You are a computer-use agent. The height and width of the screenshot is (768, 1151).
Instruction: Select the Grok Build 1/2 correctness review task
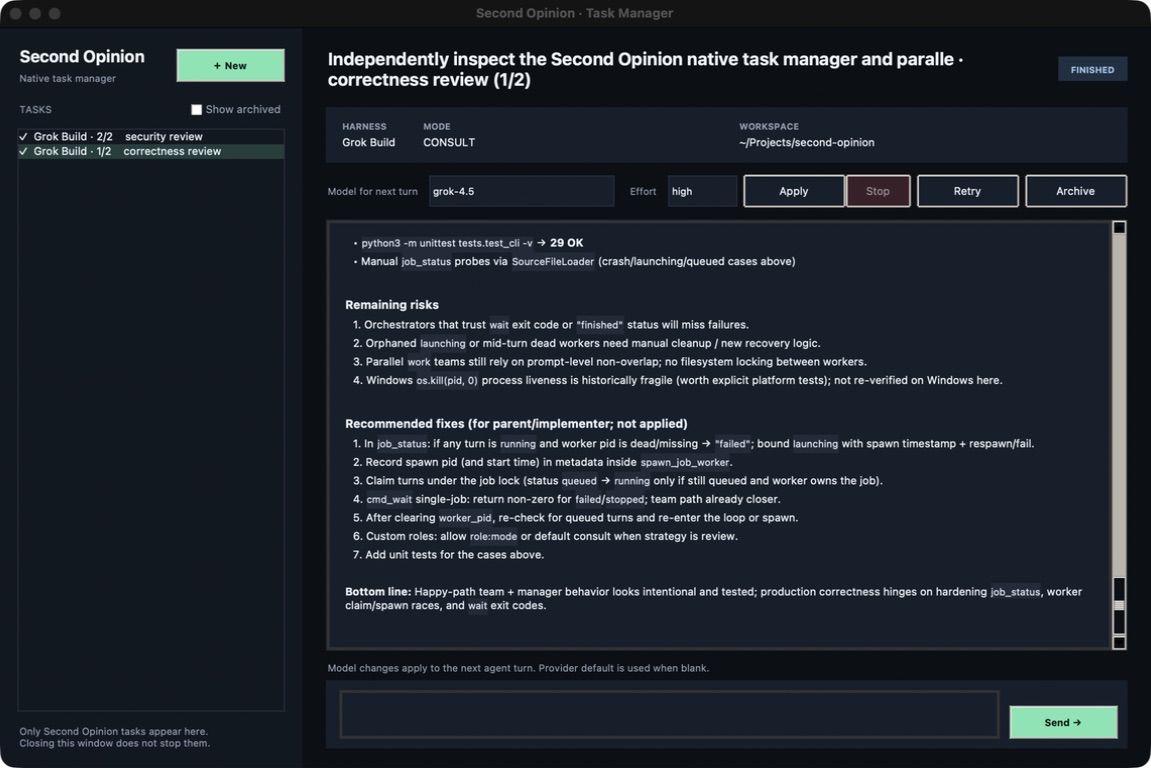click(x=151, y=151)
